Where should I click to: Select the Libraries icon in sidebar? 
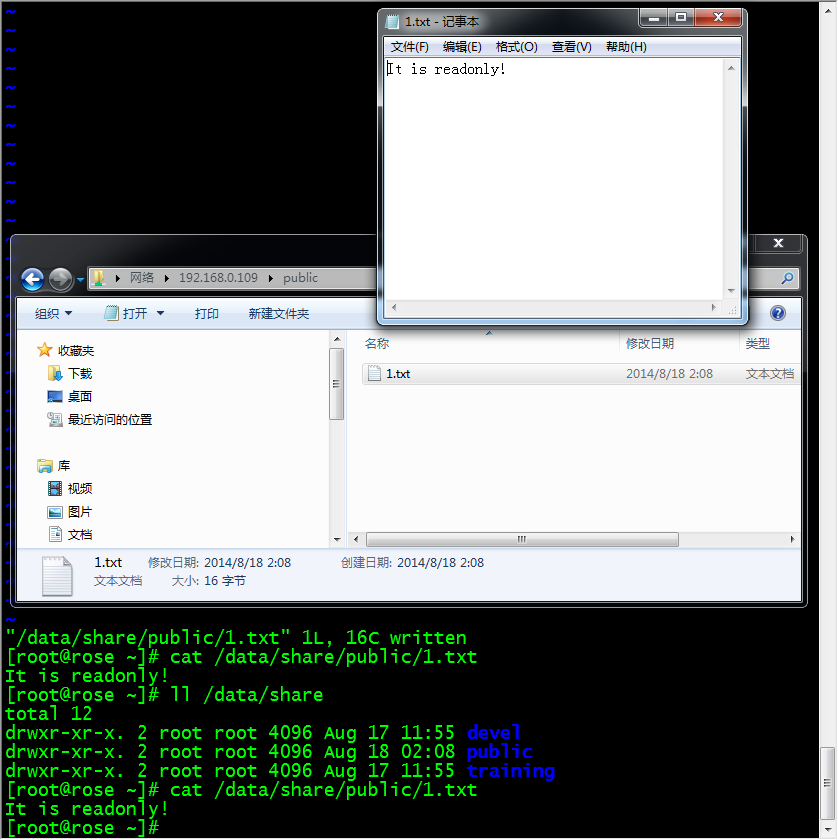pos(45,466)
